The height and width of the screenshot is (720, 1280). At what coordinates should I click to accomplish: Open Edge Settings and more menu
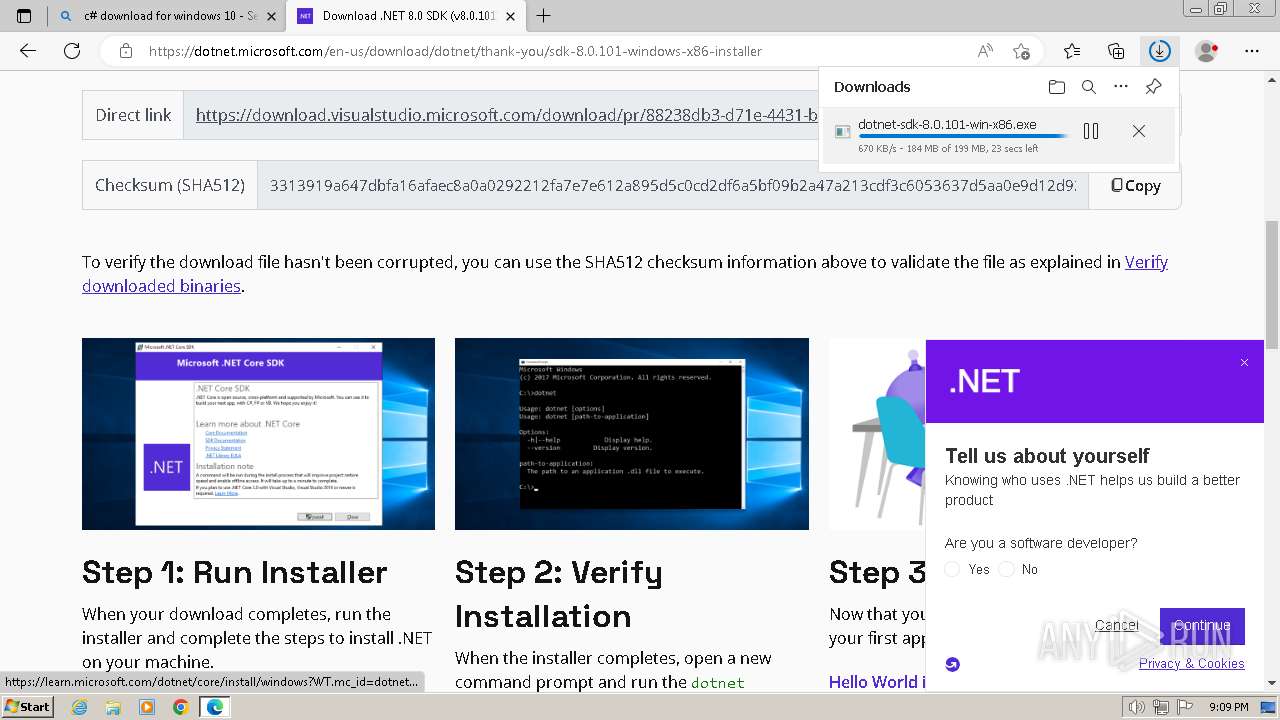(1252, 51)
